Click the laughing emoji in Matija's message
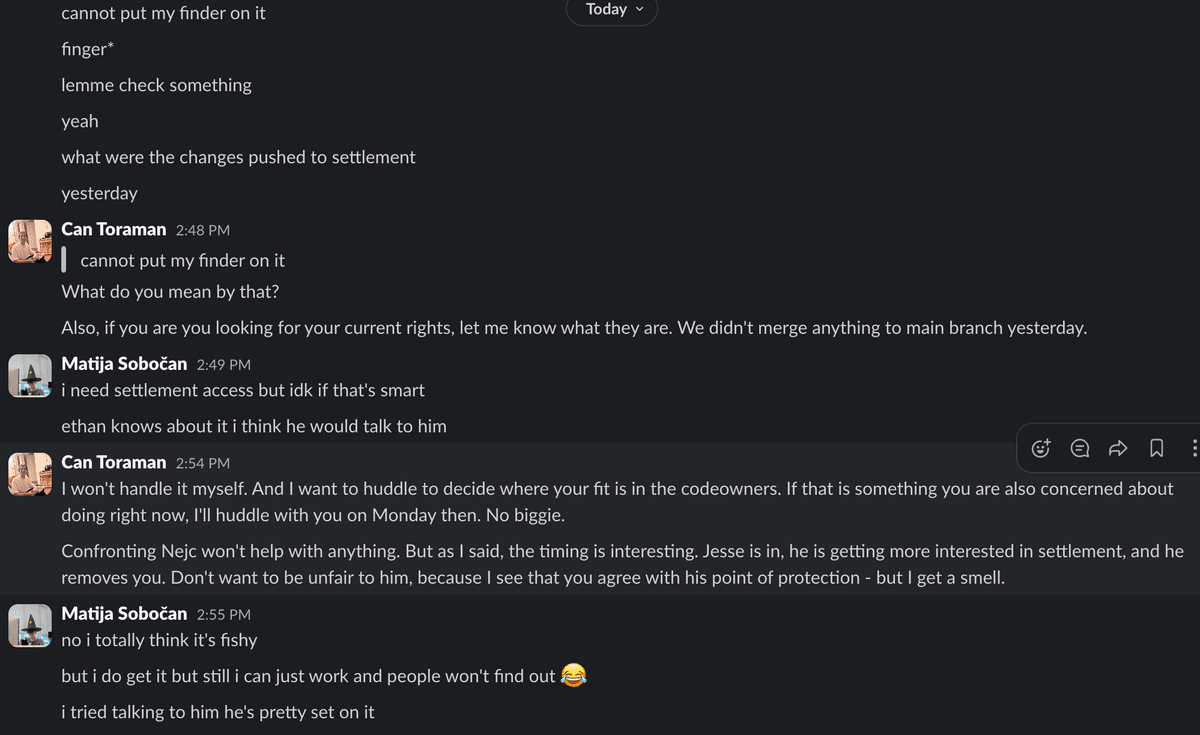This screenshot has width=1200, height=735. click(573, 675)
